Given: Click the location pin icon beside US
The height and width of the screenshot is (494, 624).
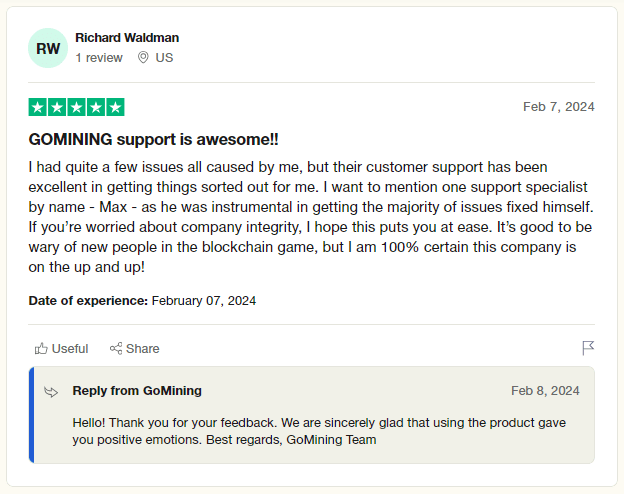Looking at the screenshot, I should [143, 58].
